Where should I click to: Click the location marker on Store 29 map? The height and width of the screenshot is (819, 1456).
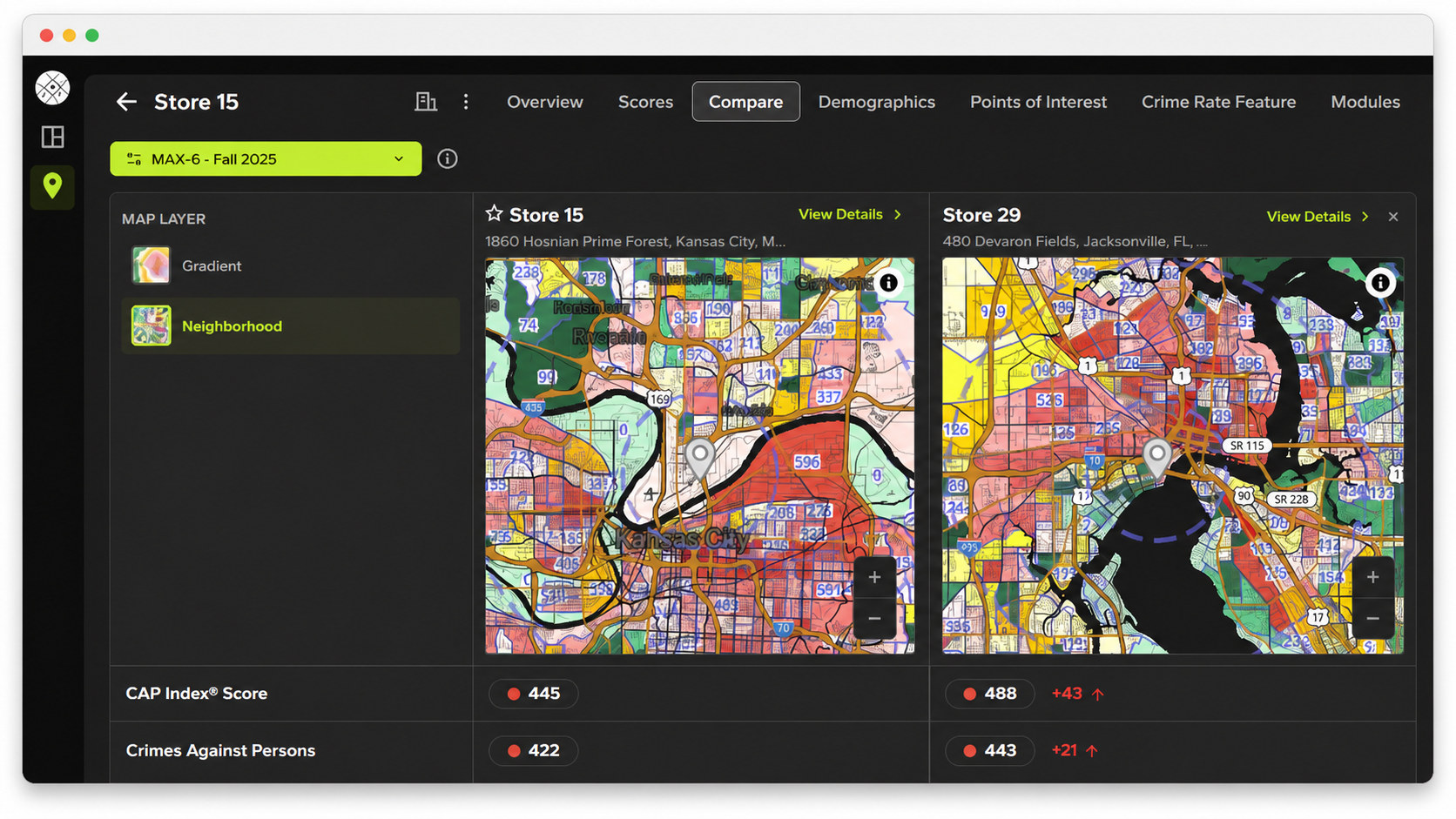point(1156,458)
